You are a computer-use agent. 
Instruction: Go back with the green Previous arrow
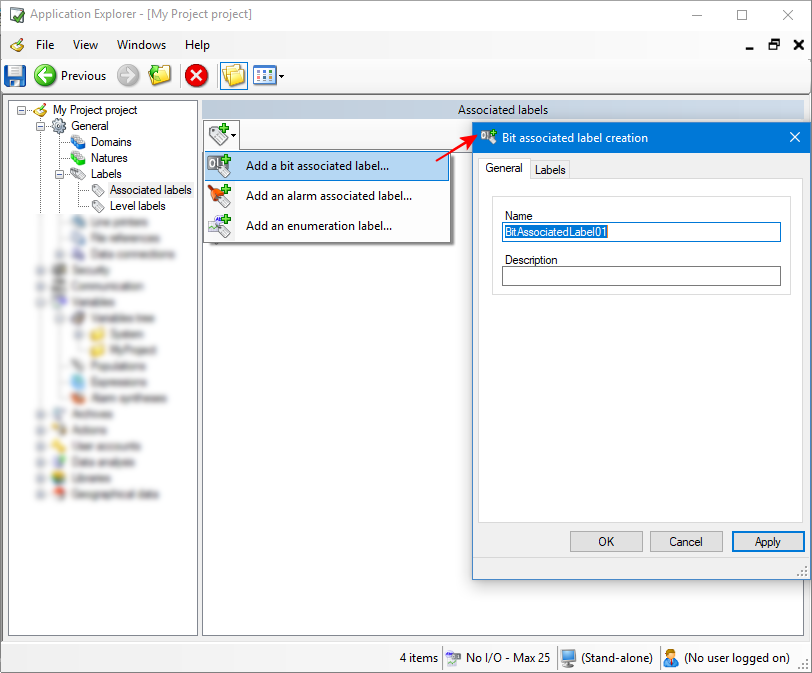tap(46, 76)
